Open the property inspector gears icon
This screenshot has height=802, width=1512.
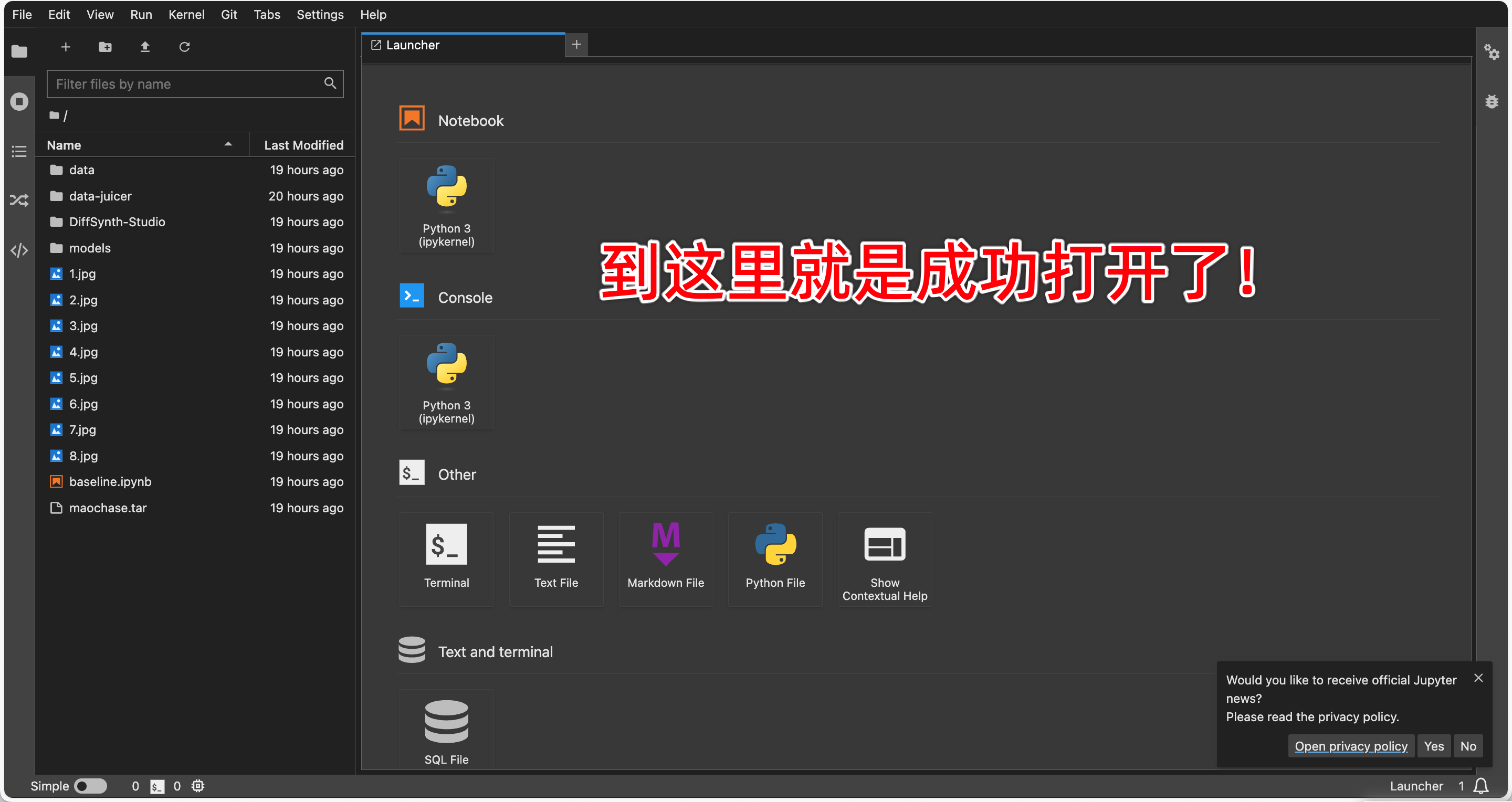[x=1492, y=52]
